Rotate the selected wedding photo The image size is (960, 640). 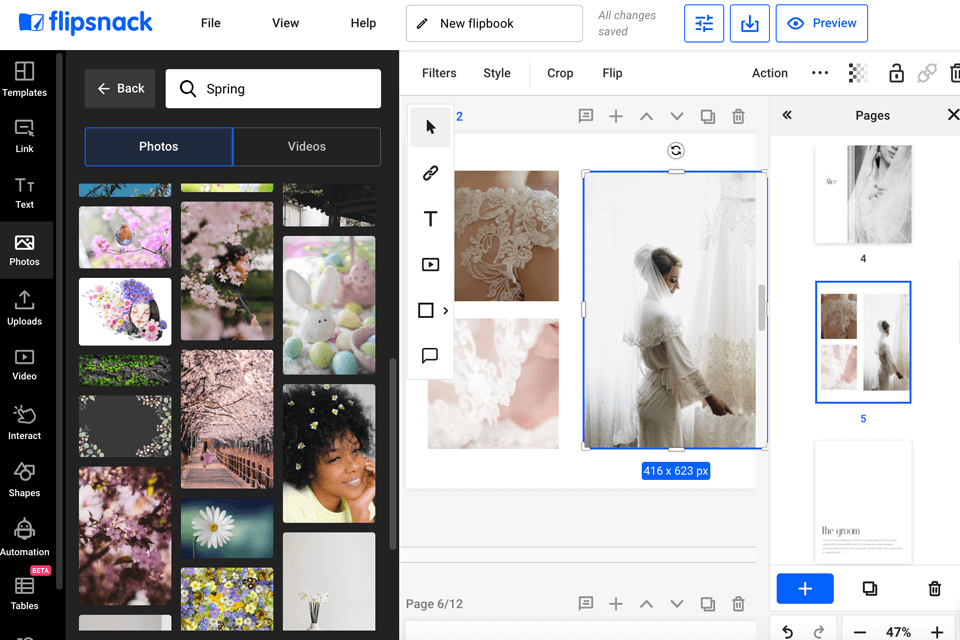pos(675,151)
